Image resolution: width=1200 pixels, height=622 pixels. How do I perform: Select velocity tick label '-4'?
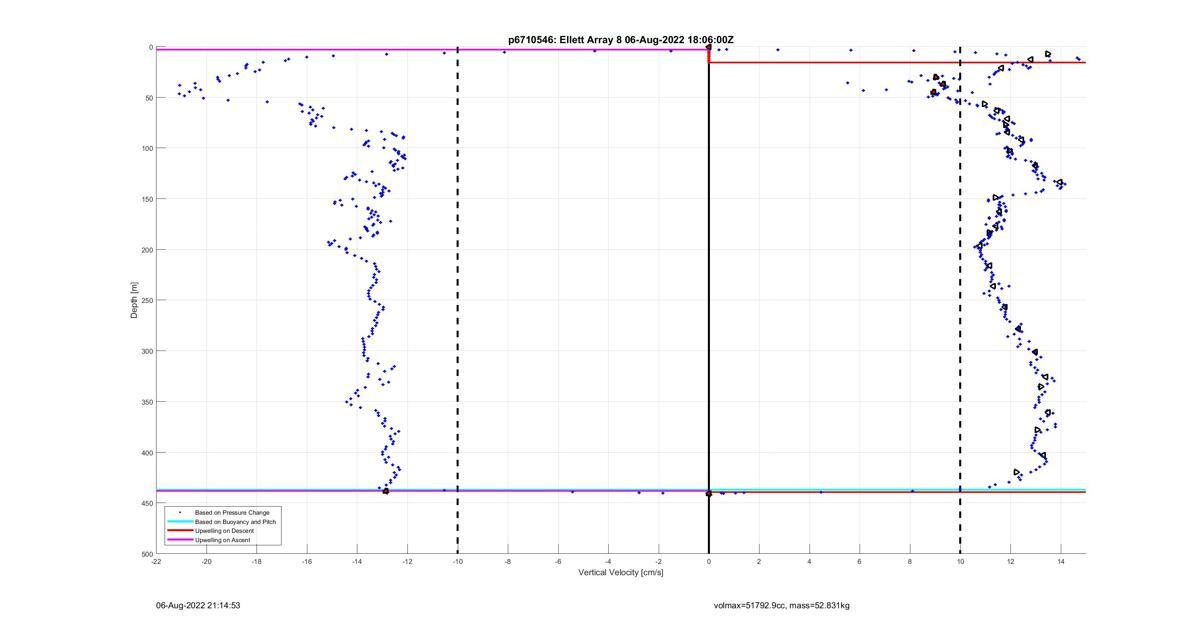[x=608, y=561]
